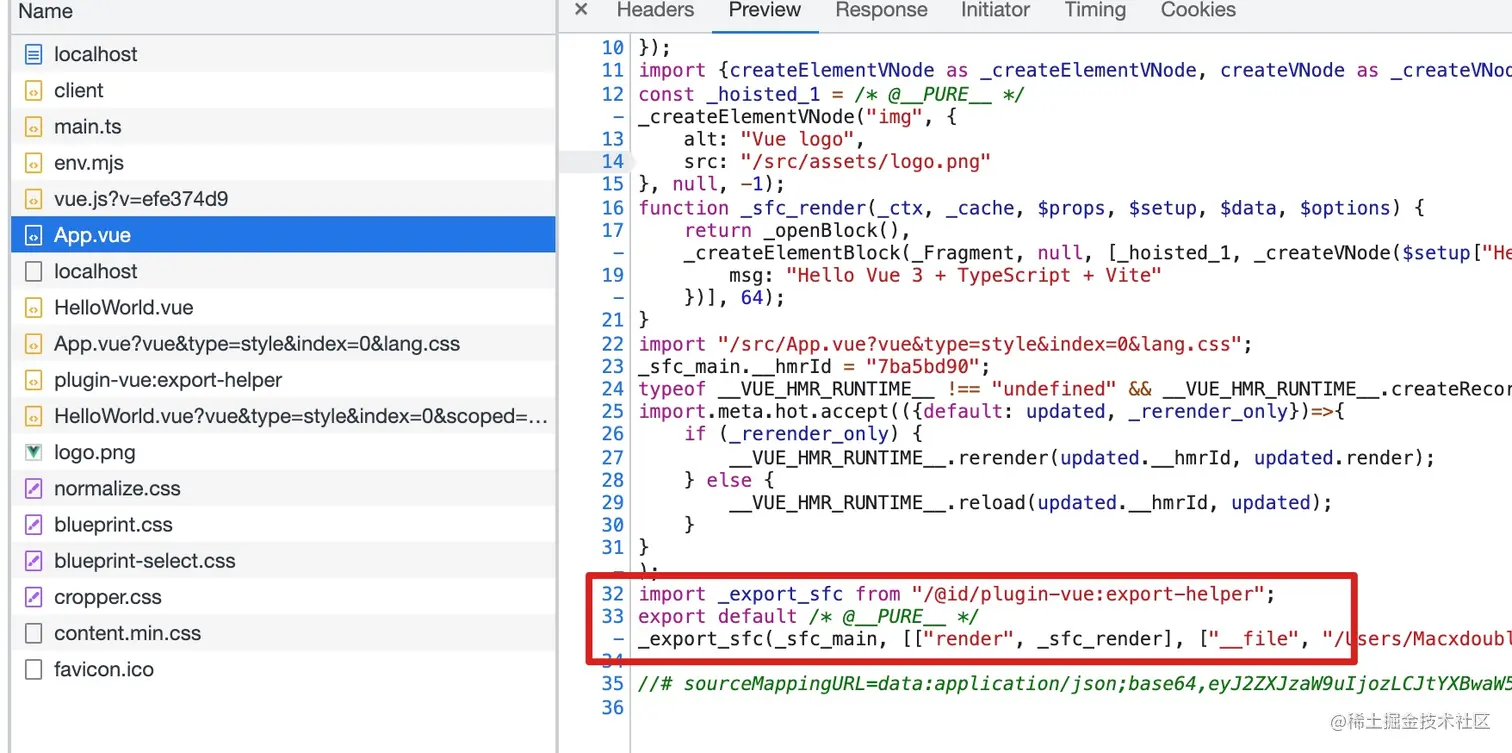Viewport: 1512px width, 753px height.
Task: Click the stylesheet icon next to blueprint.css
Action: 33,525
